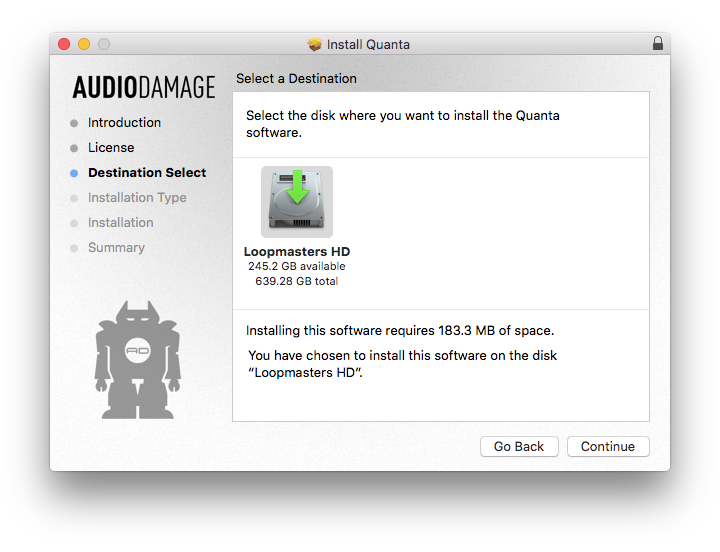Close the installer window
This screenshot has height=552, width=720.
click(64, 44)
